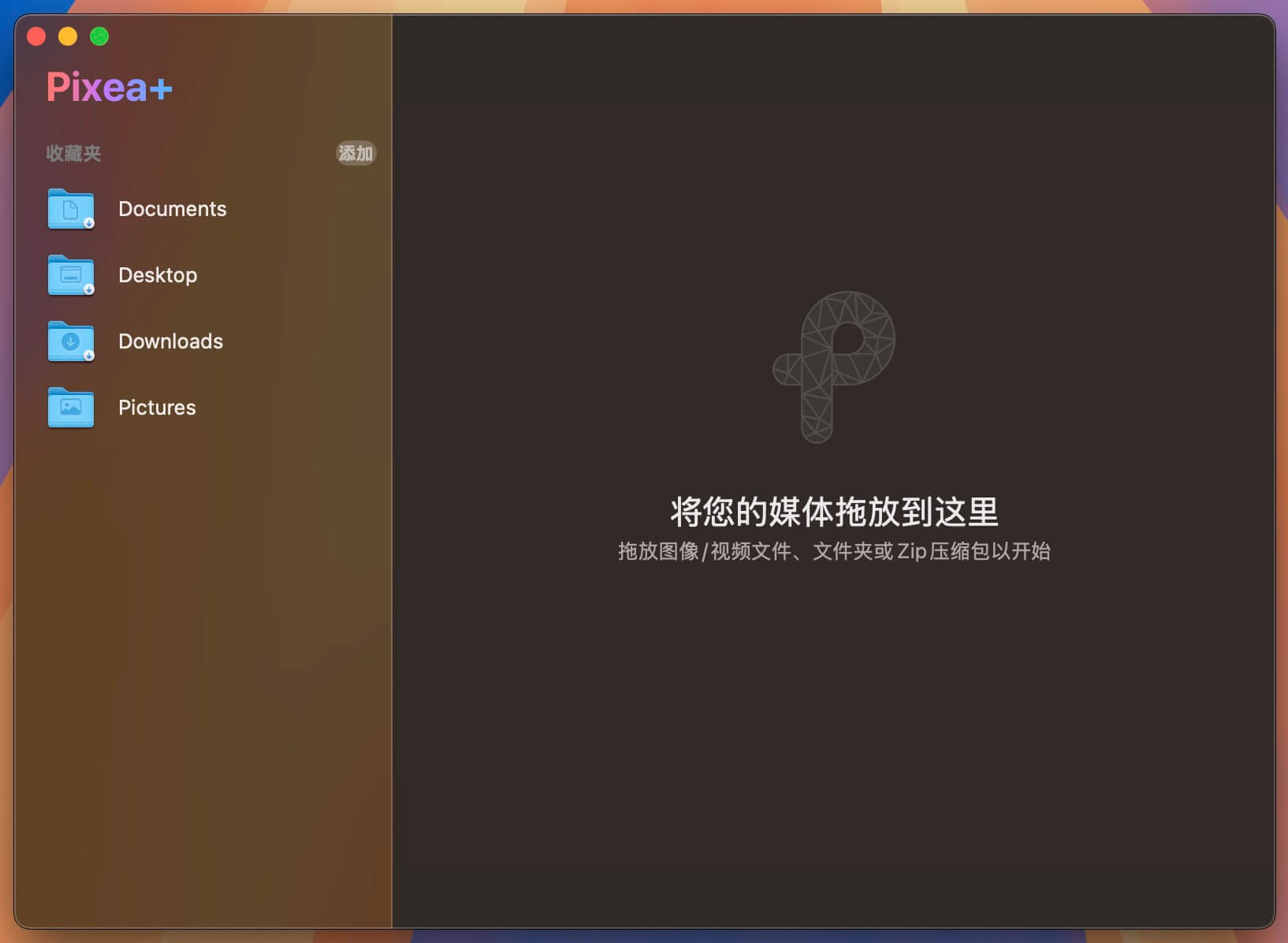This screenshot has width=1288, height=943.
Task: Click the 将您的媒体拖放到这里 heading
Action: [834, 512]
